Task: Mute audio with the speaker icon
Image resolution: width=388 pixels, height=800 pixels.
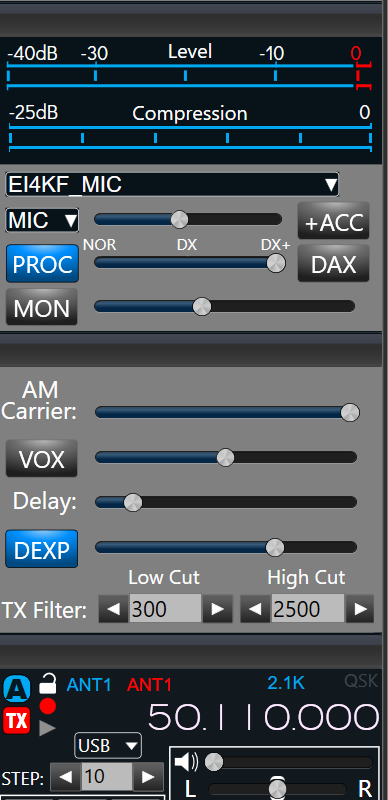Action: coord(186,762)
